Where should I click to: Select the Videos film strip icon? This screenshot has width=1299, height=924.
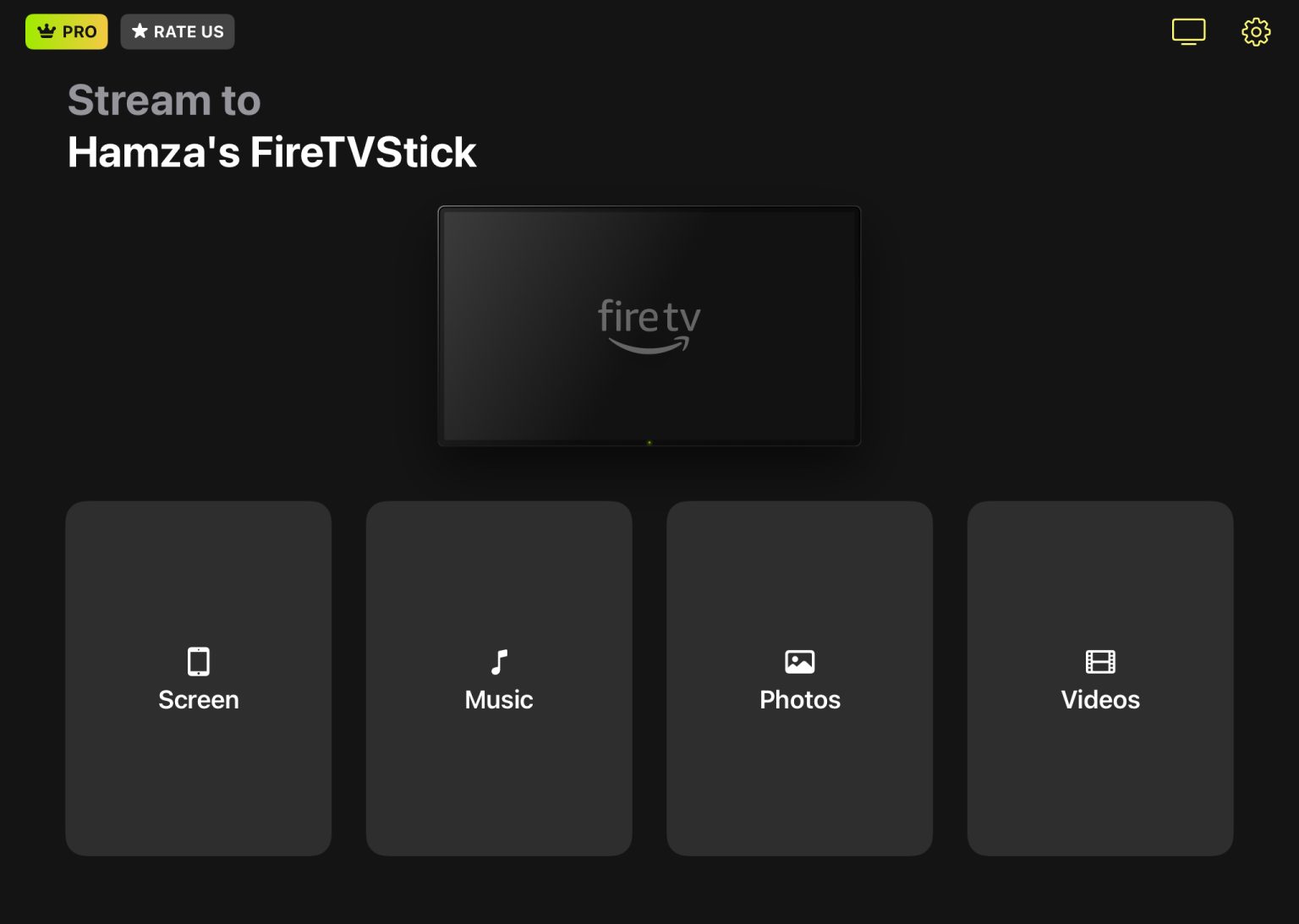tap(1100, 662)
